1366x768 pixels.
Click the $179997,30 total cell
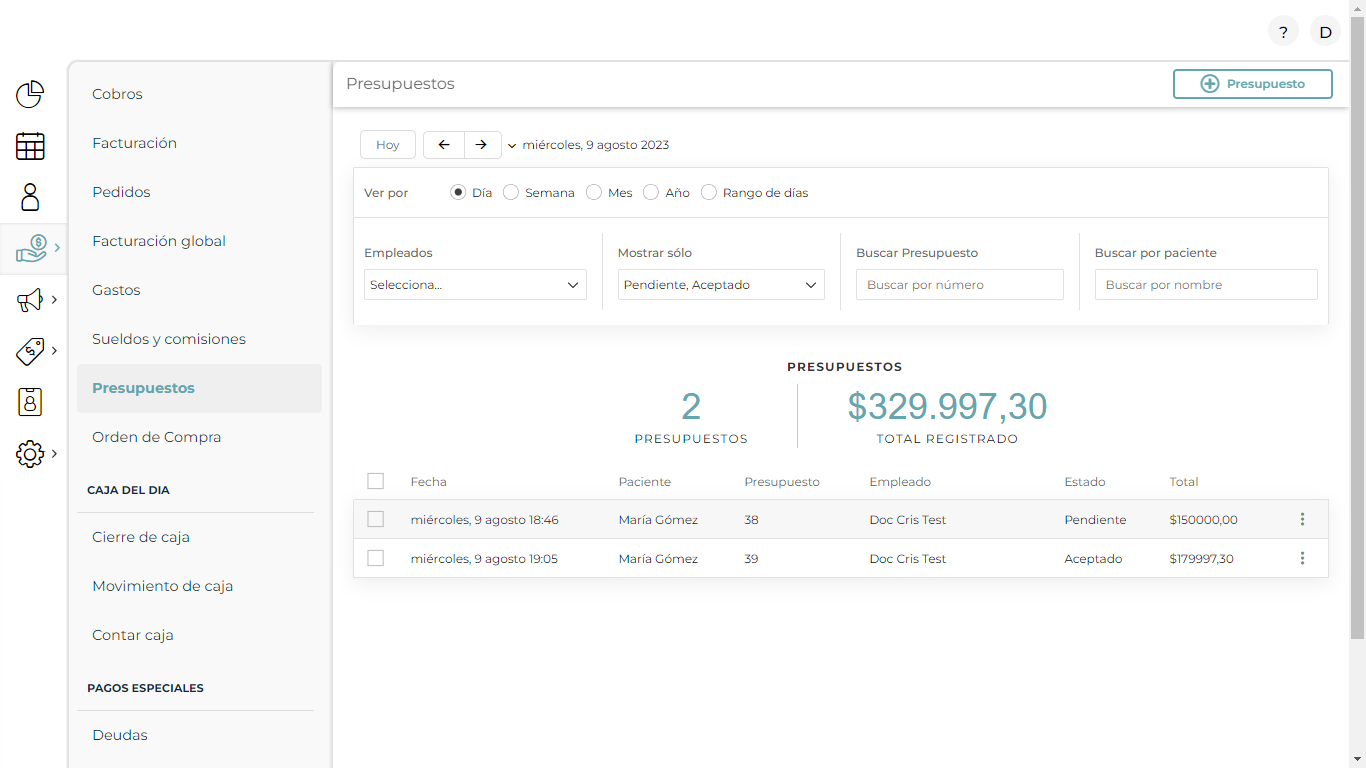tap(1201, 559)
